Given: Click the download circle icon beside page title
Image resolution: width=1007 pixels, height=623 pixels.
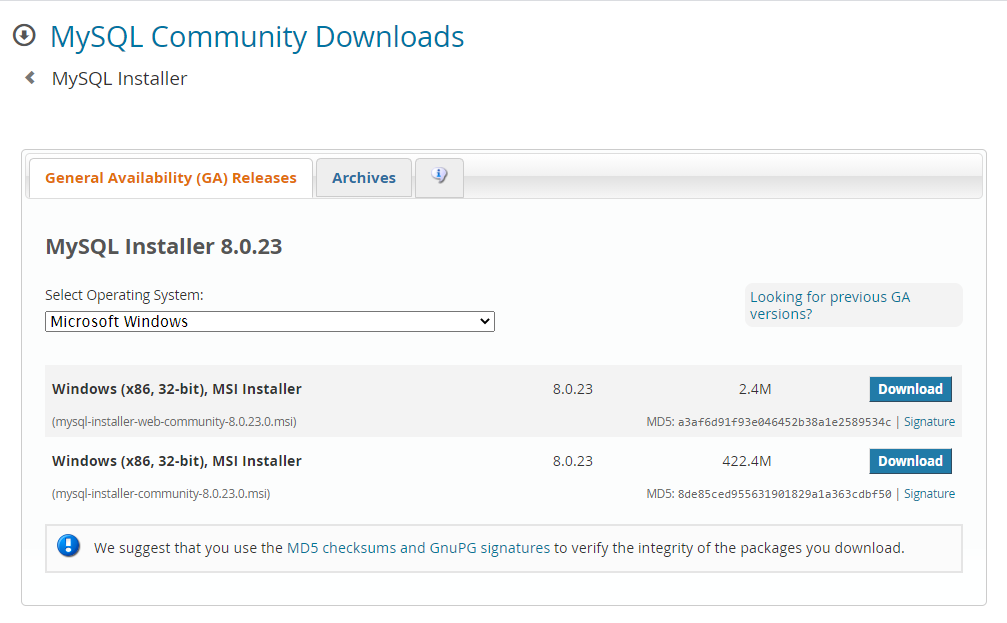Looking at the screenshot, I should pyautogui.click(x=24, y=35).
